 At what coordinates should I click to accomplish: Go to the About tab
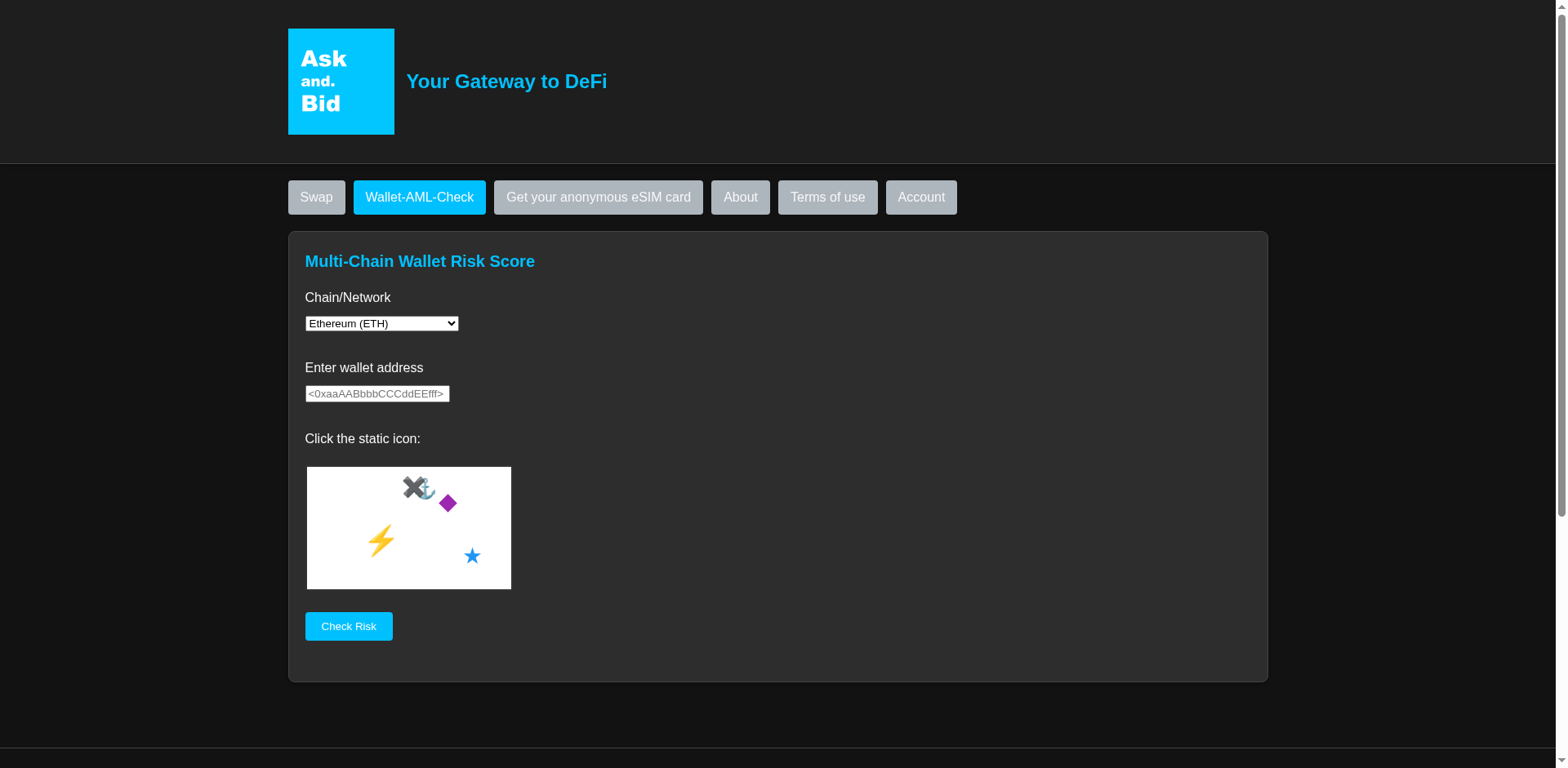tap(740, 198)
